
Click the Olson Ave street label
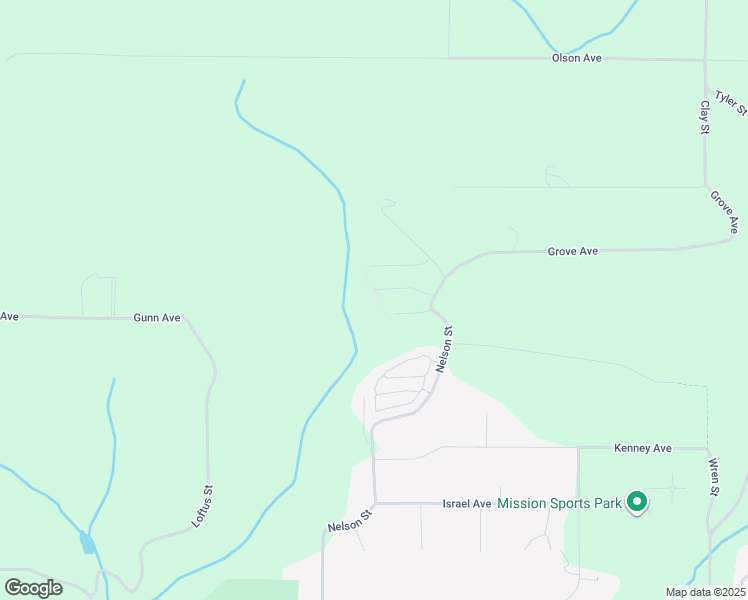(576, 58)
